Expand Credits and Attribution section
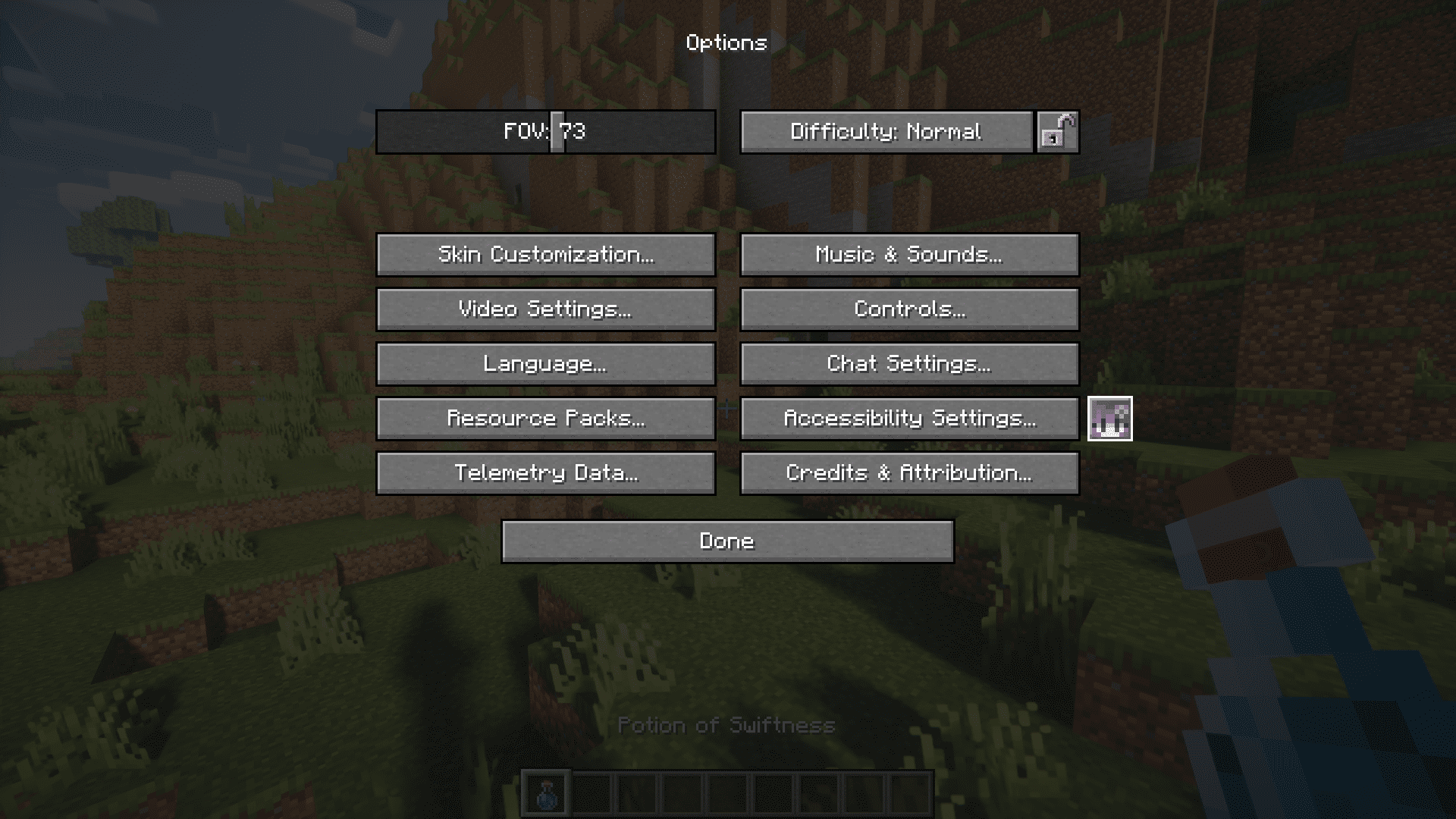The image size is (1456, 819). (909, 472)
